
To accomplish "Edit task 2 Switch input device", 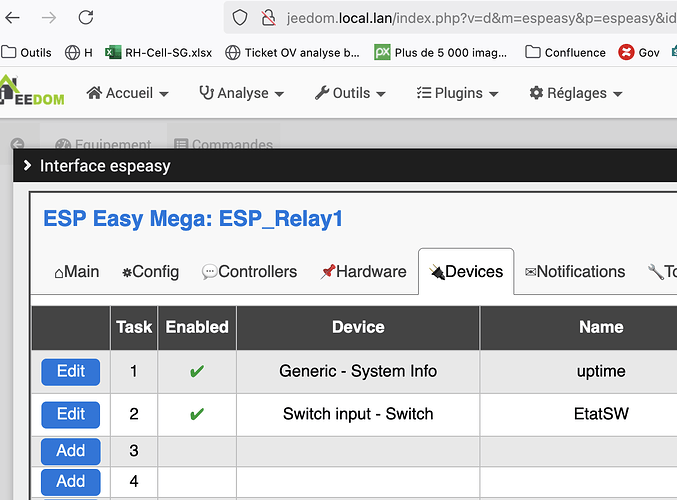I will point(71,415).
